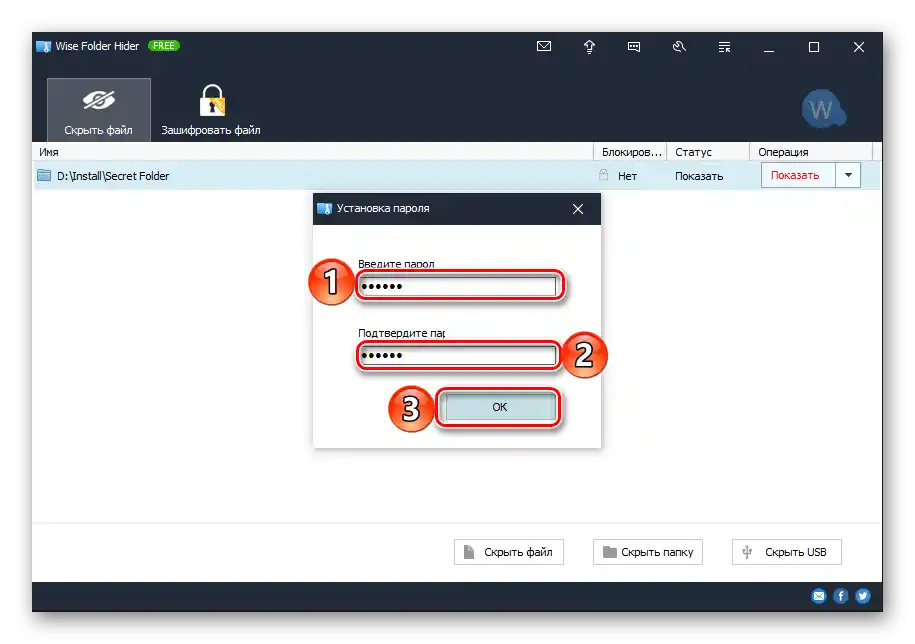Focus the Подтвердите пароль input field
The image size is (915, 644).
pos(458,355)
